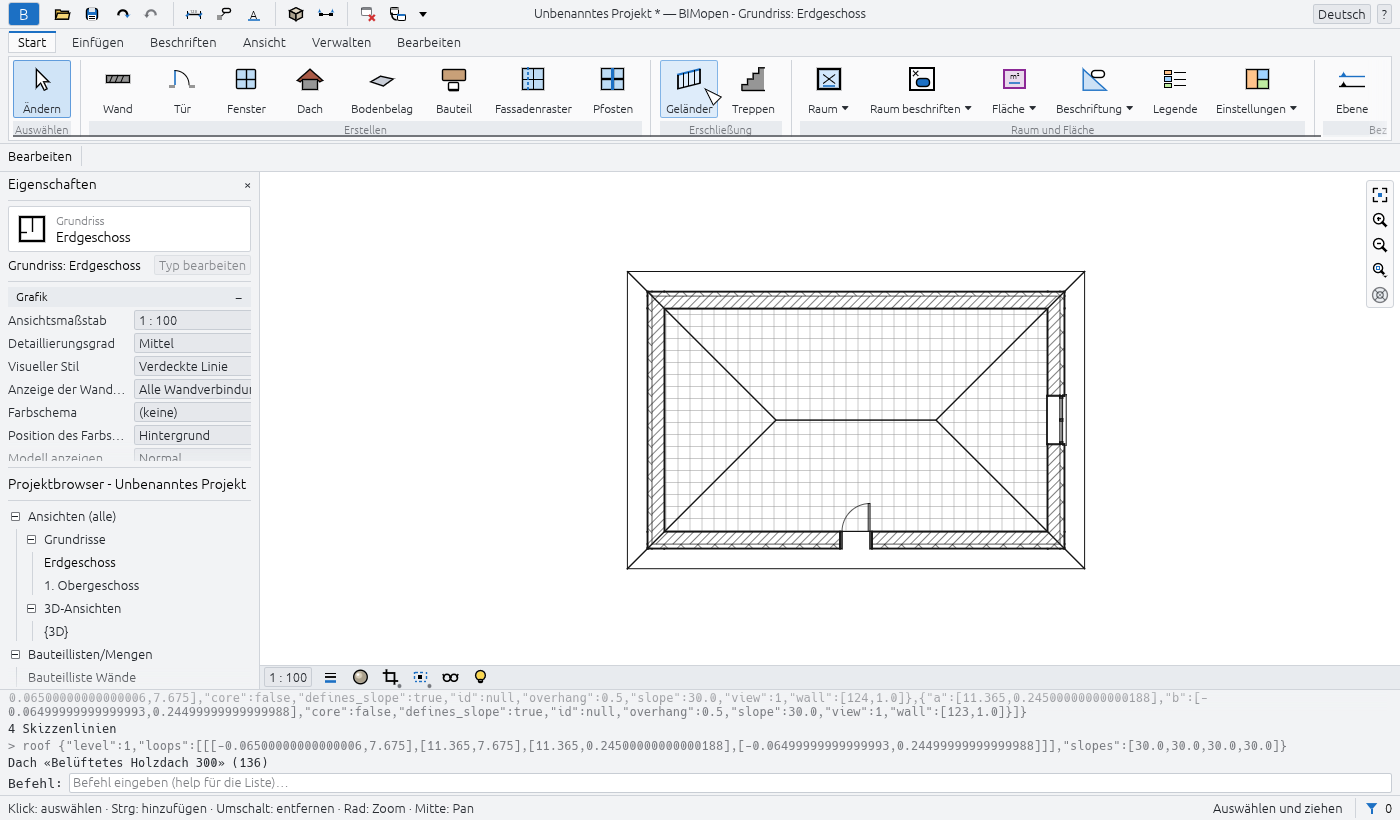Select the Dach (roof) tool

point(310,89)
